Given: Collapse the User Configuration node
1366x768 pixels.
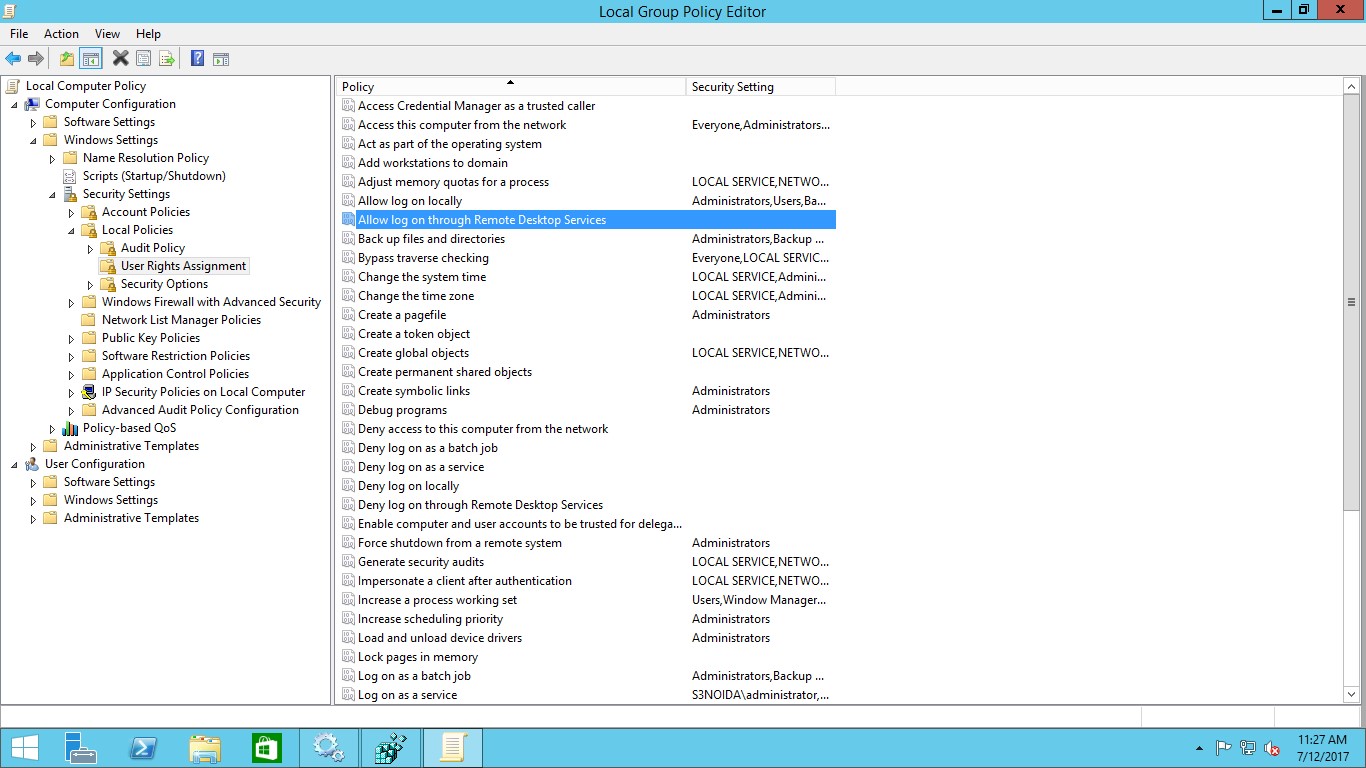Looking at the screenshot, I should point(14,465).
